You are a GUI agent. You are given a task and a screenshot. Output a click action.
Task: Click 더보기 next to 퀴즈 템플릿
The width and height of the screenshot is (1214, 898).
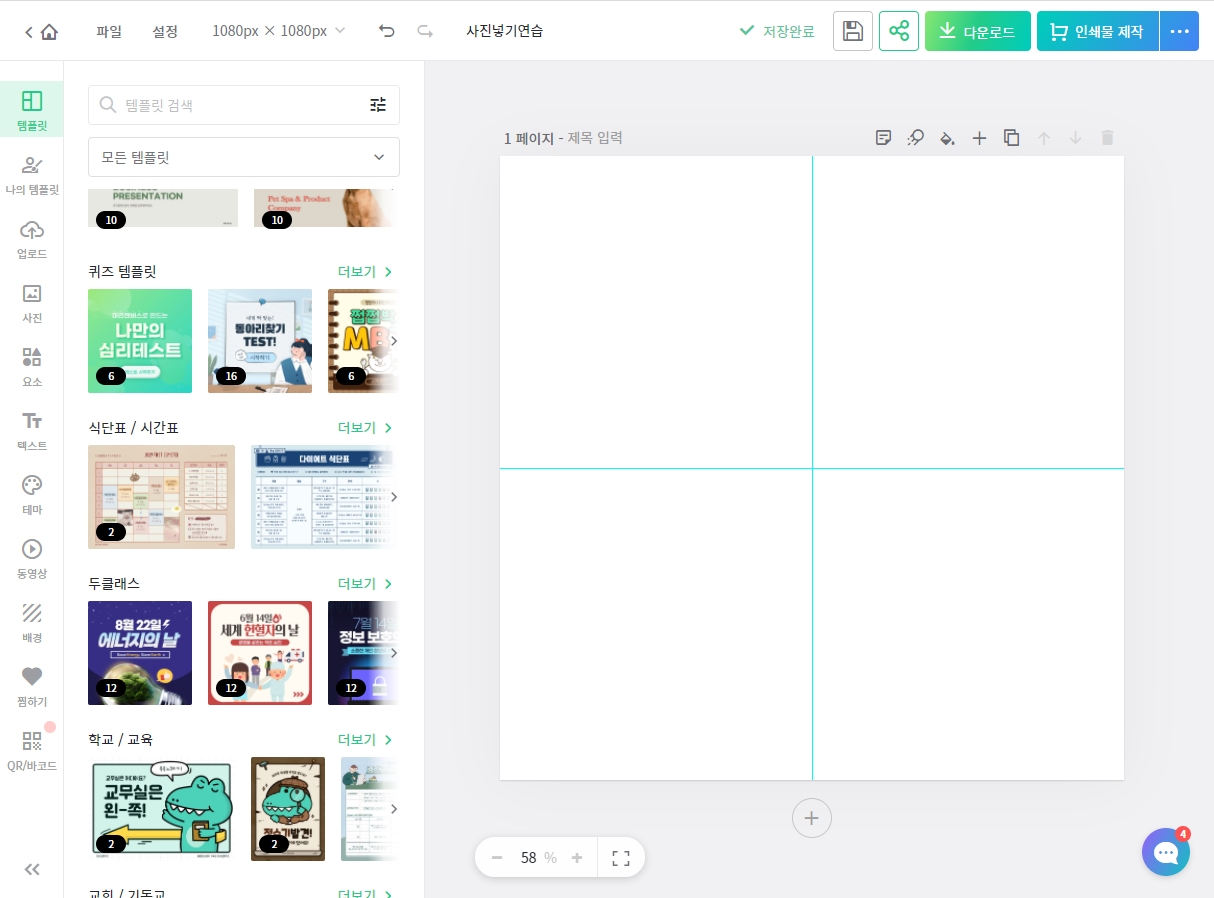click(x=365, y=272)
